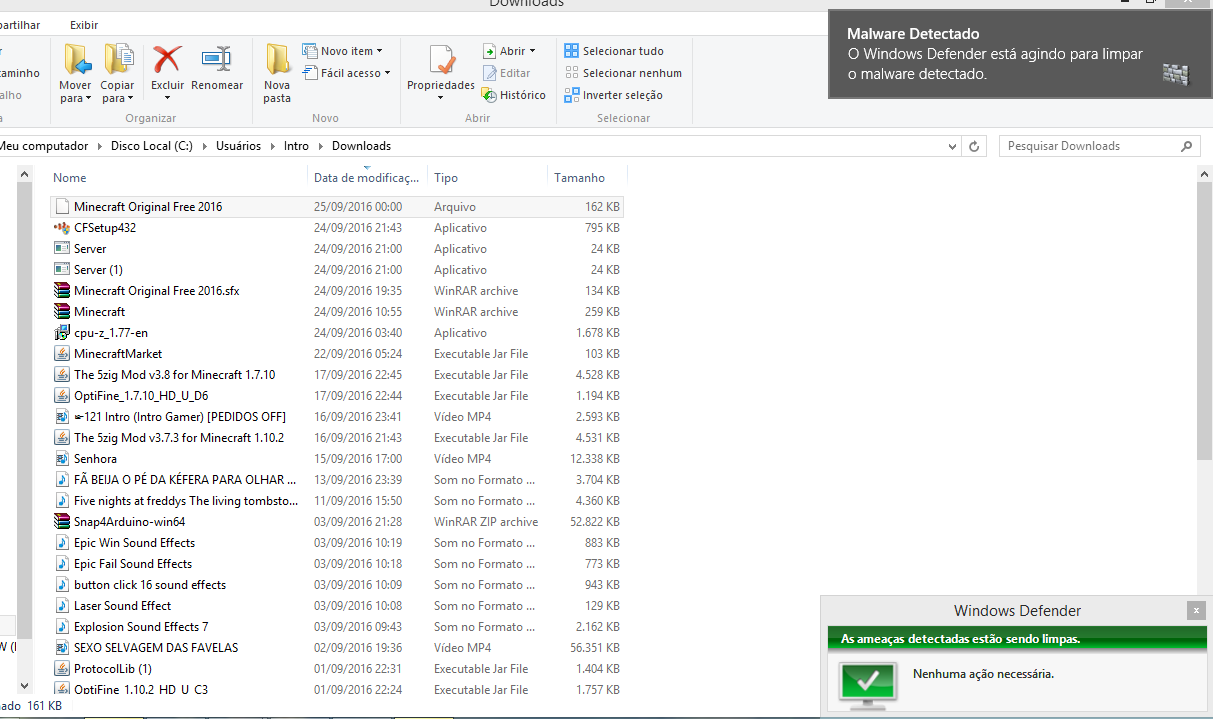
Task: Click the Downloads breadcrumb
Action: tap(361, 146)
